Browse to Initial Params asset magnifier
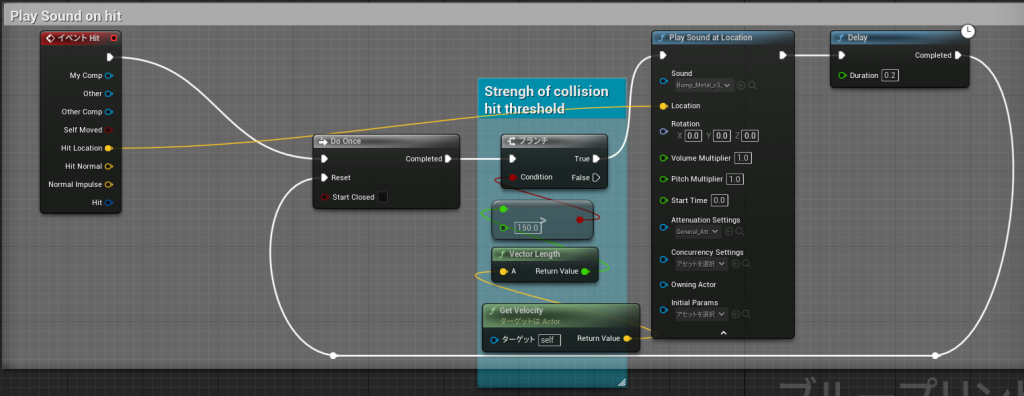The width and height of the screenshot is (1024, 396). click(746, 314)
